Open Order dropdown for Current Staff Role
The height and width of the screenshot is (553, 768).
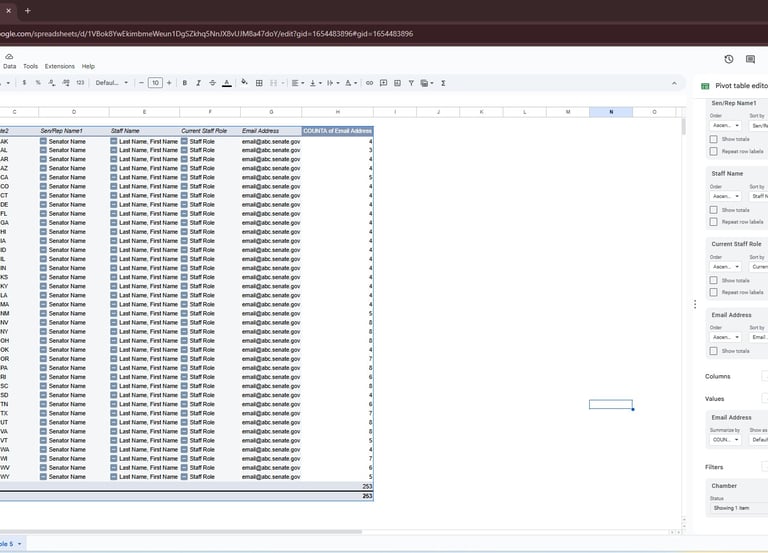coord(725,266)
